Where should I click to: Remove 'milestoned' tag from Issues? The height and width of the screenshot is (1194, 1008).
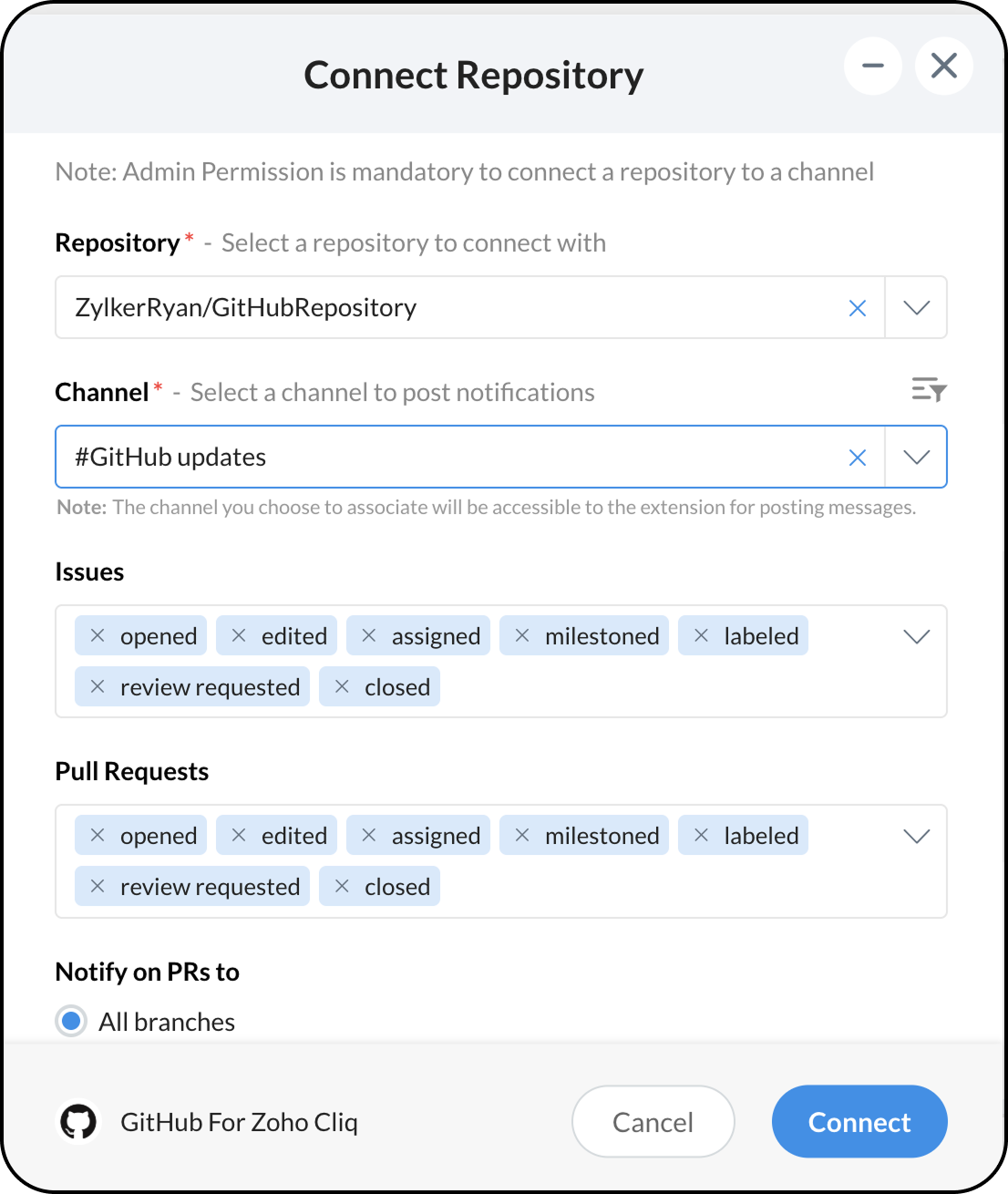coord(522,636)
